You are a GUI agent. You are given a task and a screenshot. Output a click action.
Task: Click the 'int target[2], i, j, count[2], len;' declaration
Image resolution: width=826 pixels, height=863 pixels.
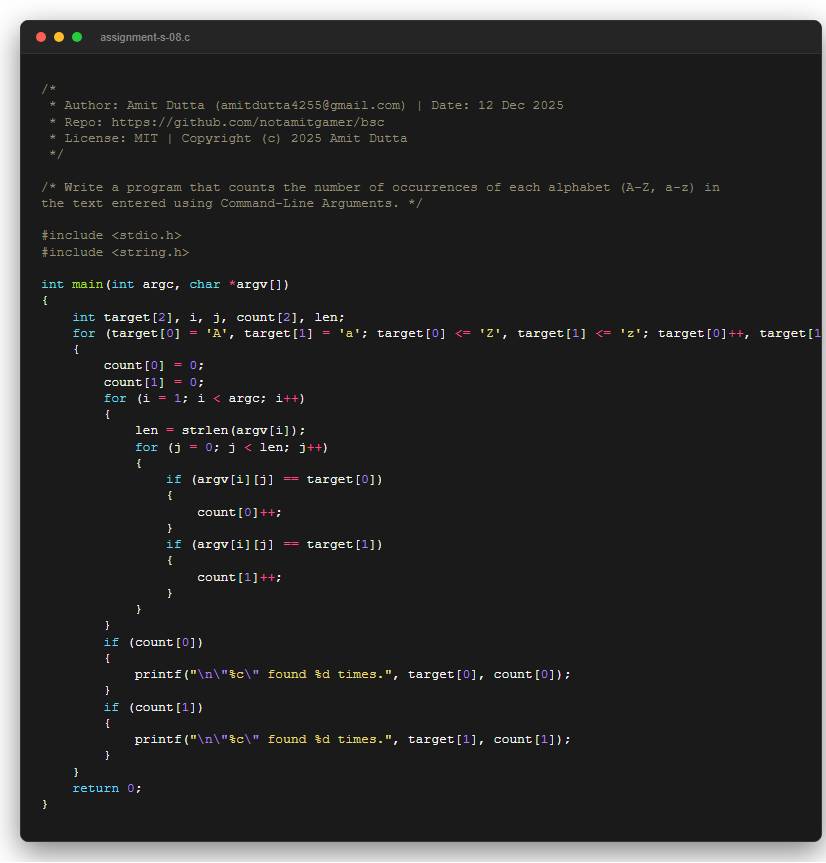coord(209,318)
